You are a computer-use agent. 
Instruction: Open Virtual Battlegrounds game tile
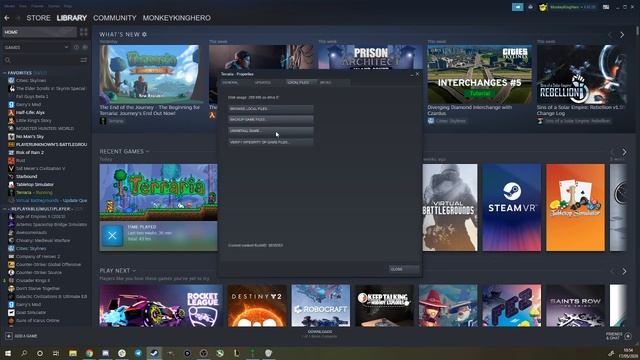[x=450, y=207]
